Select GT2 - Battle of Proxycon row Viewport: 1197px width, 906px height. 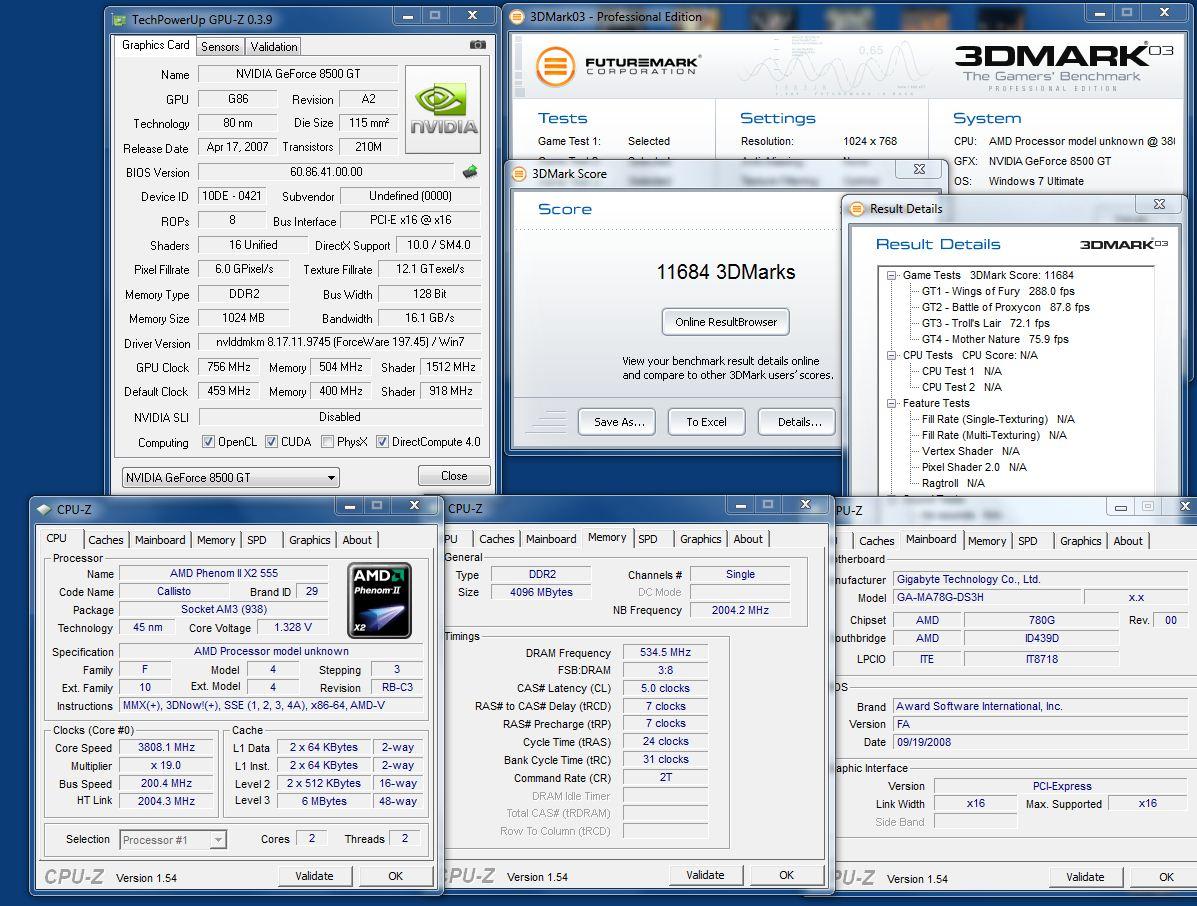coord(1005,307)
